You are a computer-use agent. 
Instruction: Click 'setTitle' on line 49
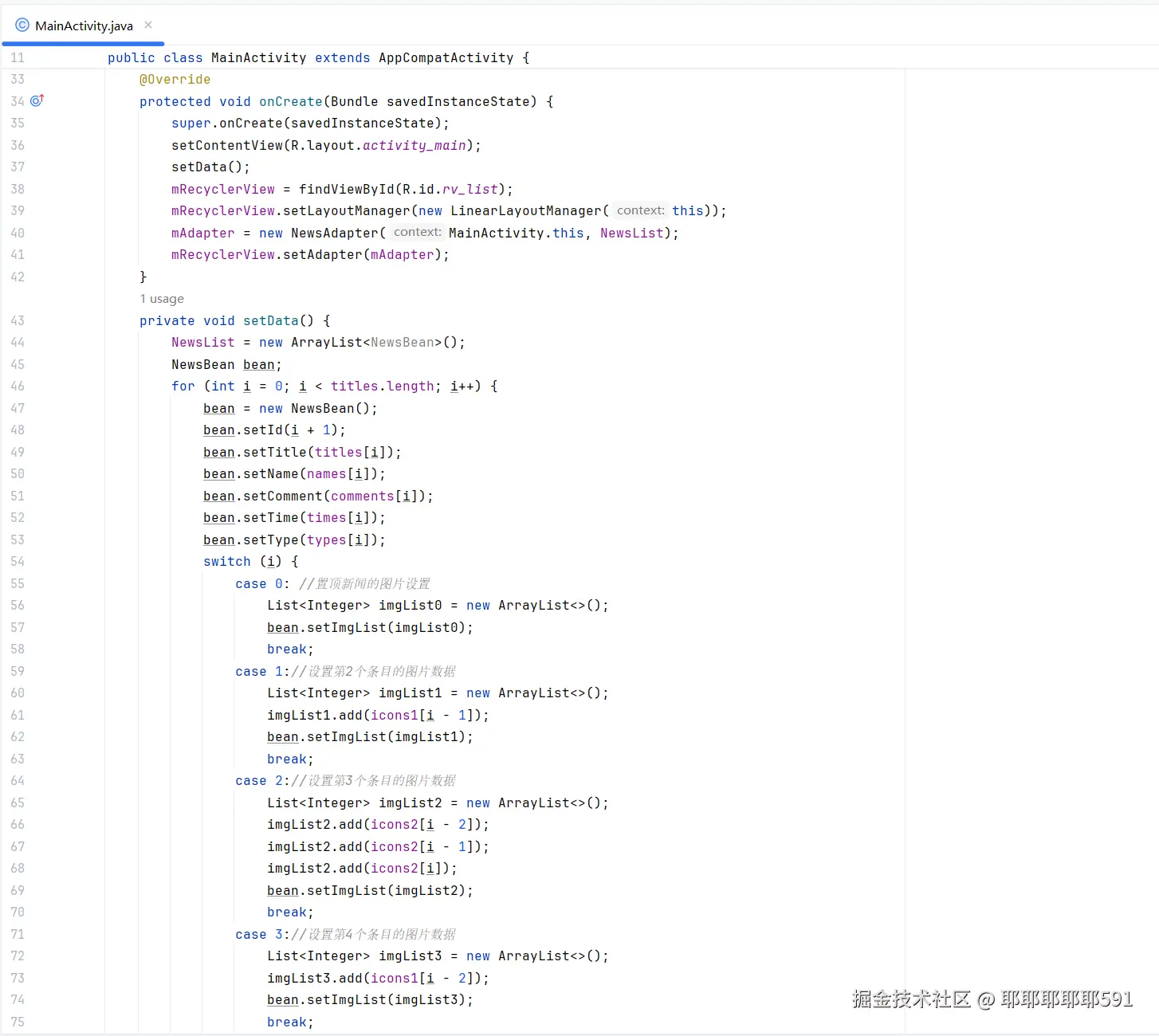[275, 452]
